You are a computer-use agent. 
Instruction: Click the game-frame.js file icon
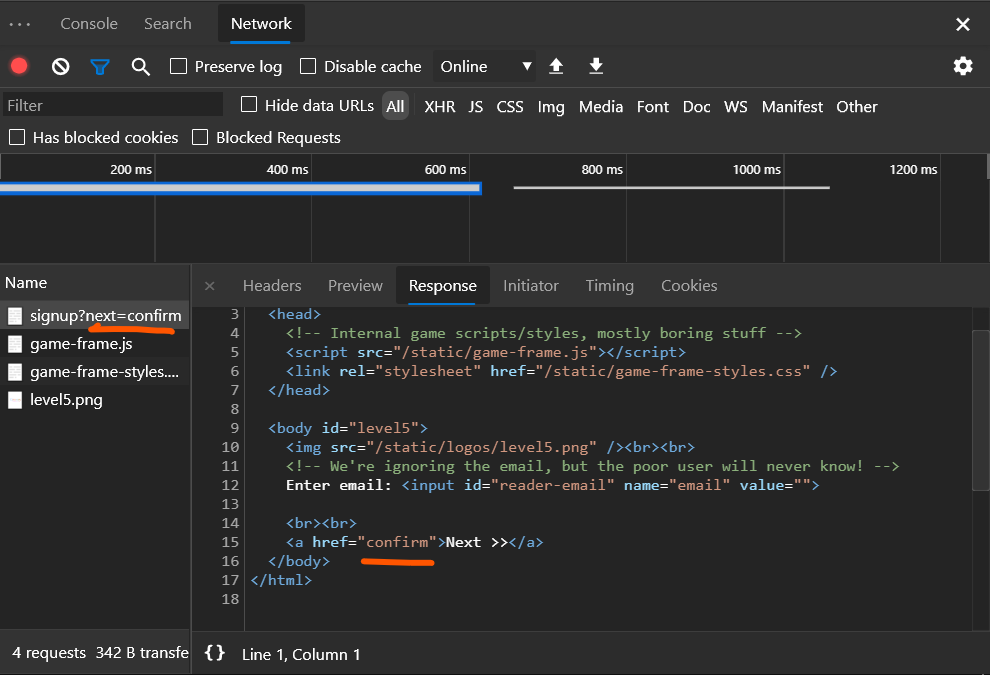(15, 344)
